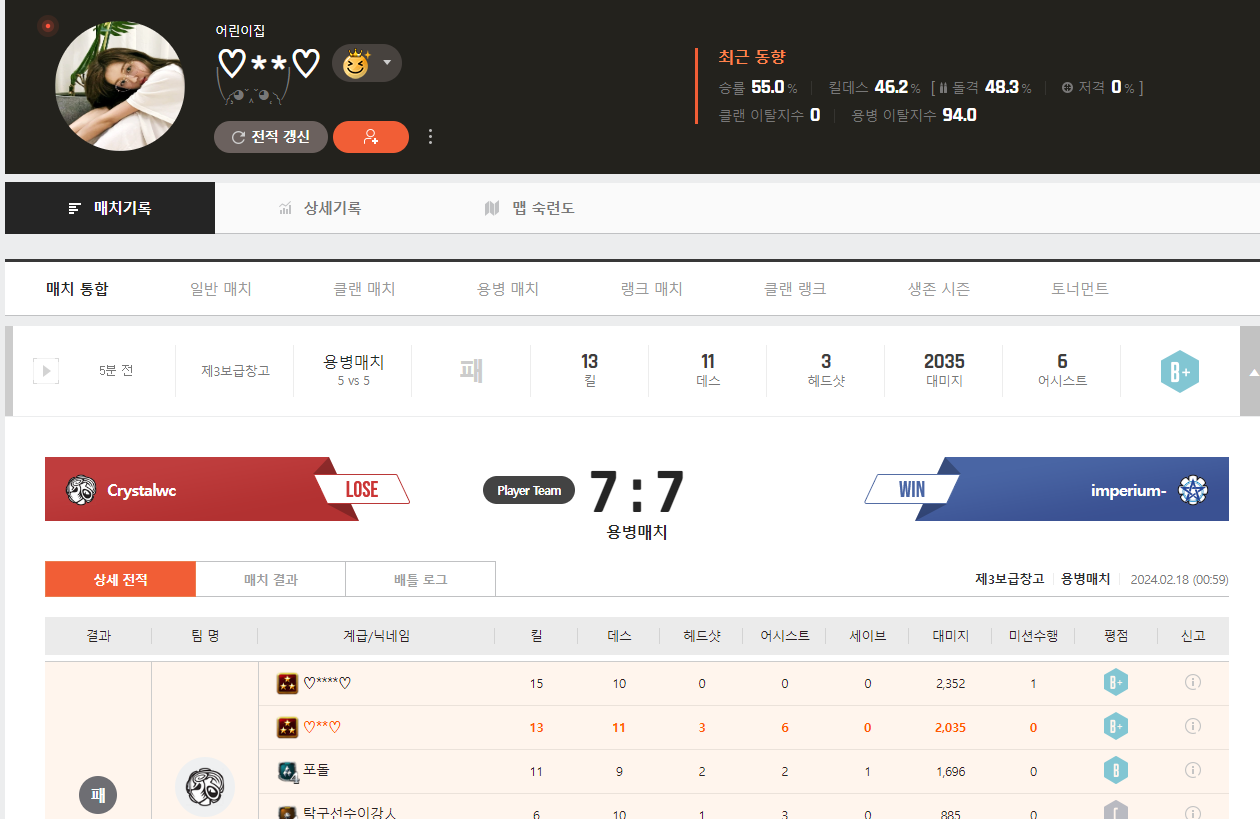Screen dimensions: 1260x819
Task: Click report icon for 포돌 row
Action: click(x=1192, y=770)
